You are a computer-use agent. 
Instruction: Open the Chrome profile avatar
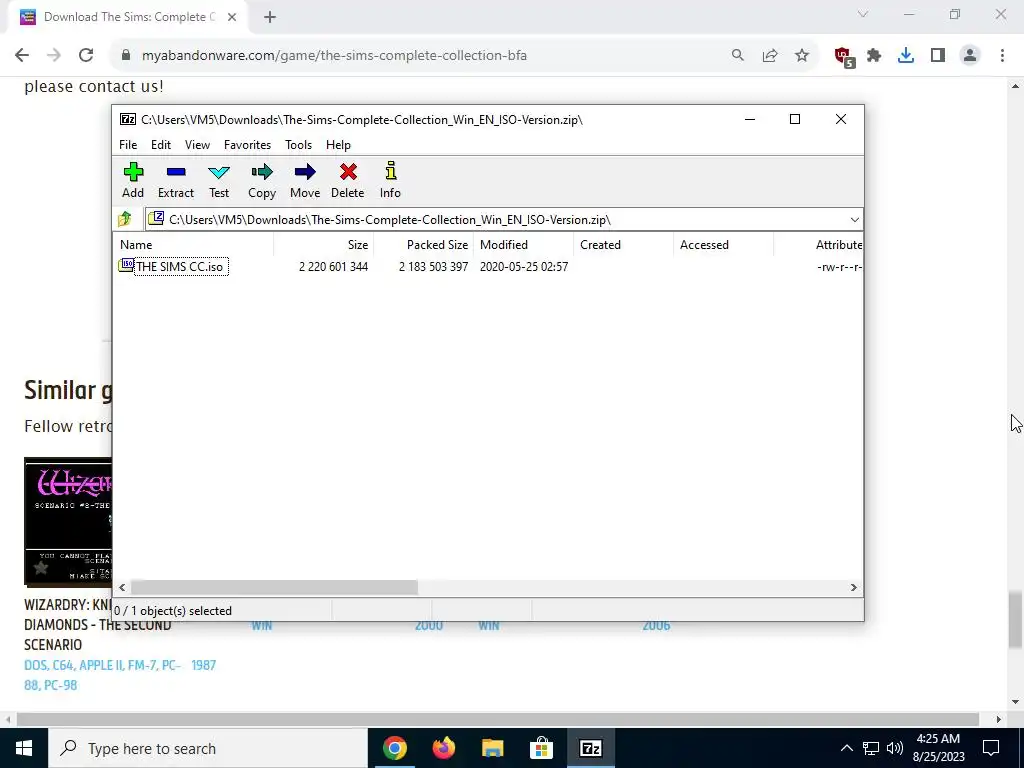970,56
